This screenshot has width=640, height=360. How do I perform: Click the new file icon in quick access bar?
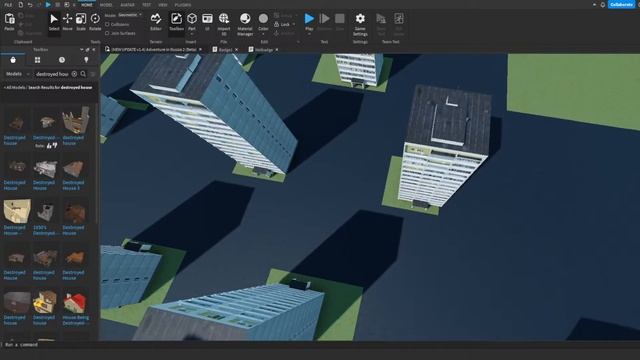[20, 5]
